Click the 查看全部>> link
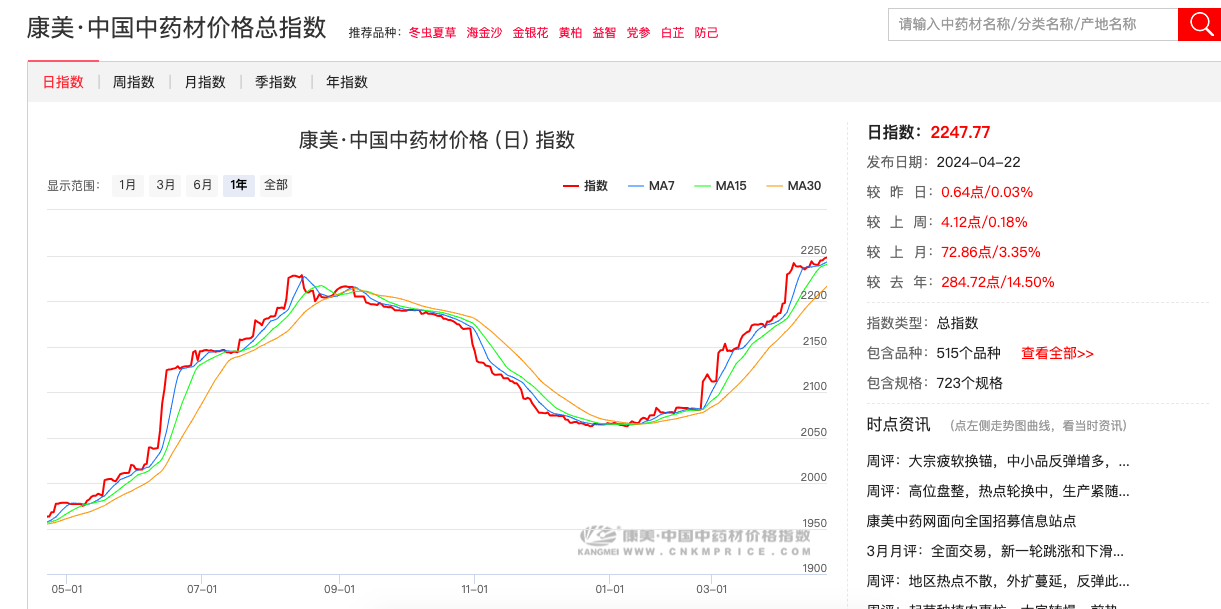The image size is (1221, 609). tap(1057, 353)
